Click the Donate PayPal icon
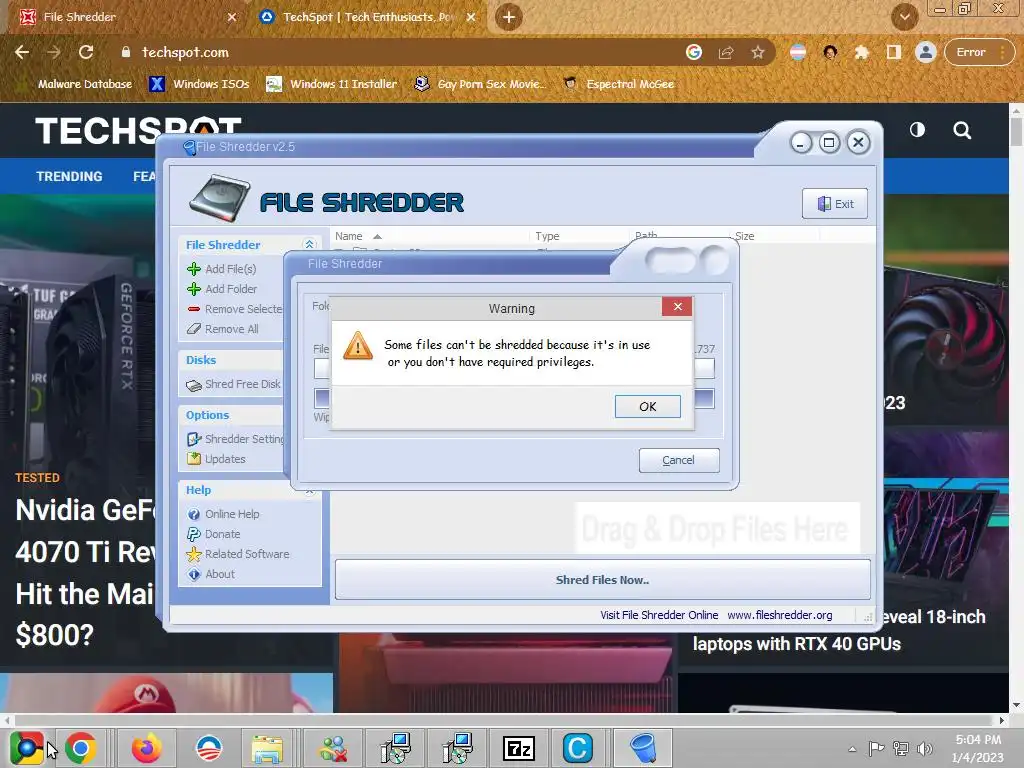Screen dimensions: 1024x768 (x=194, y=534)
